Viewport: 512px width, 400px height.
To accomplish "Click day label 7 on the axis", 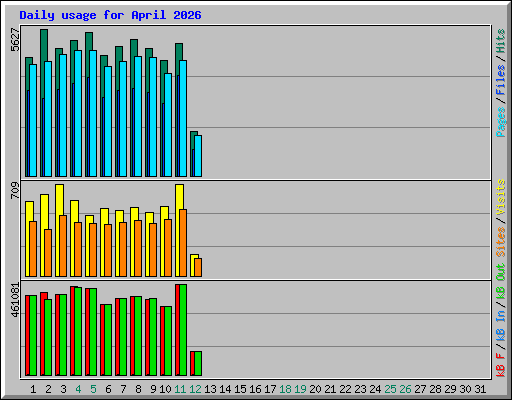I will click(x=123, y=389).
